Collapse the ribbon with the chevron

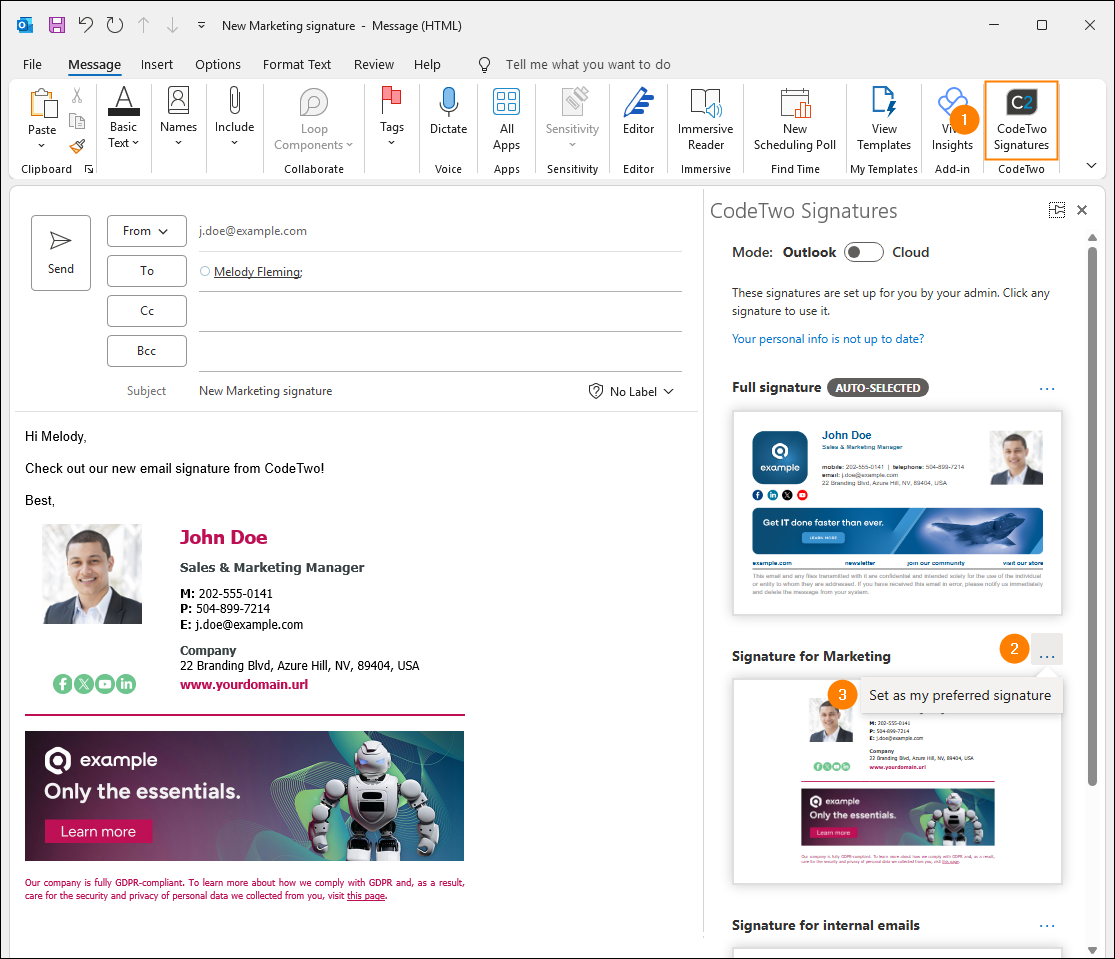tap(1092, 166)
